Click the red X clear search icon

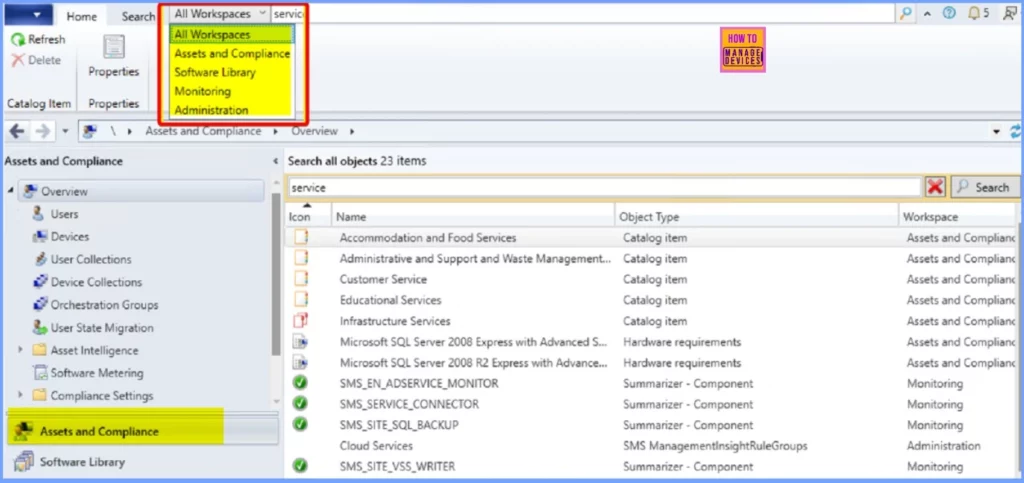[935, 187]
